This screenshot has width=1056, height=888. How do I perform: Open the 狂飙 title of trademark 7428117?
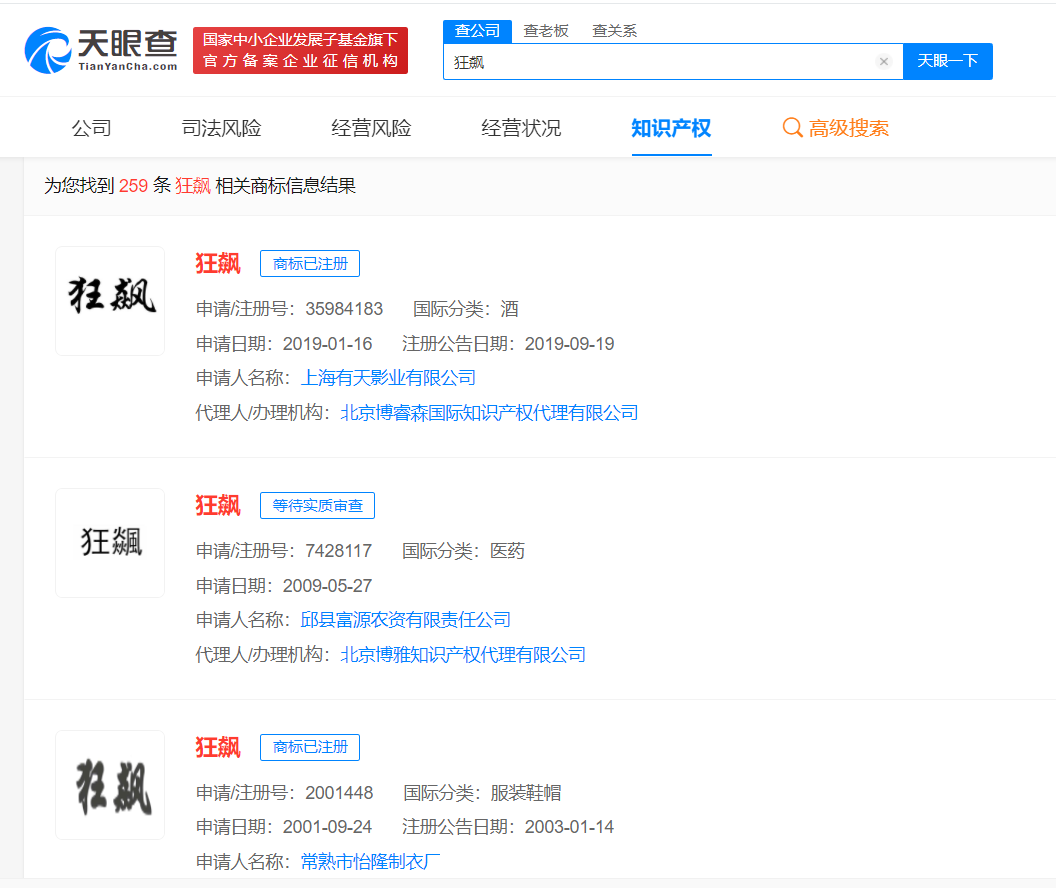218,506
